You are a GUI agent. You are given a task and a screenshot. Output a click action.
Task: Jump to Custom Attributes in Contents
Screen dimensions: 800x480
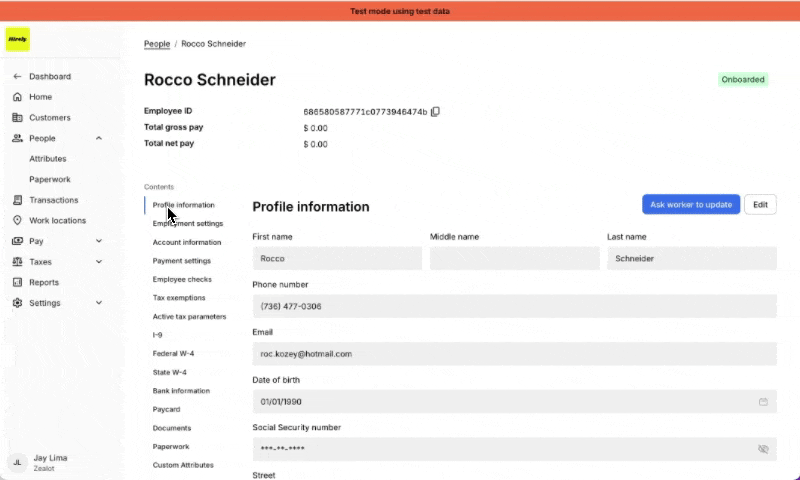pos(183,465)
